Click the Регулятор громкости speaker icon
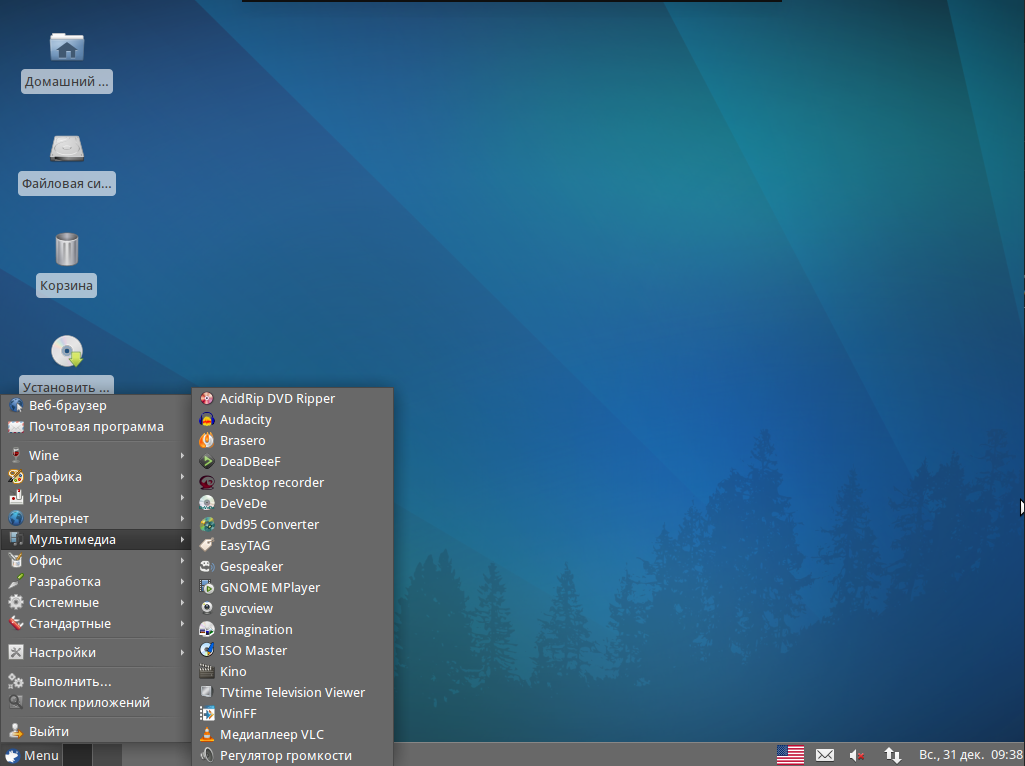 pyautogui.click(x=207, y=756)
